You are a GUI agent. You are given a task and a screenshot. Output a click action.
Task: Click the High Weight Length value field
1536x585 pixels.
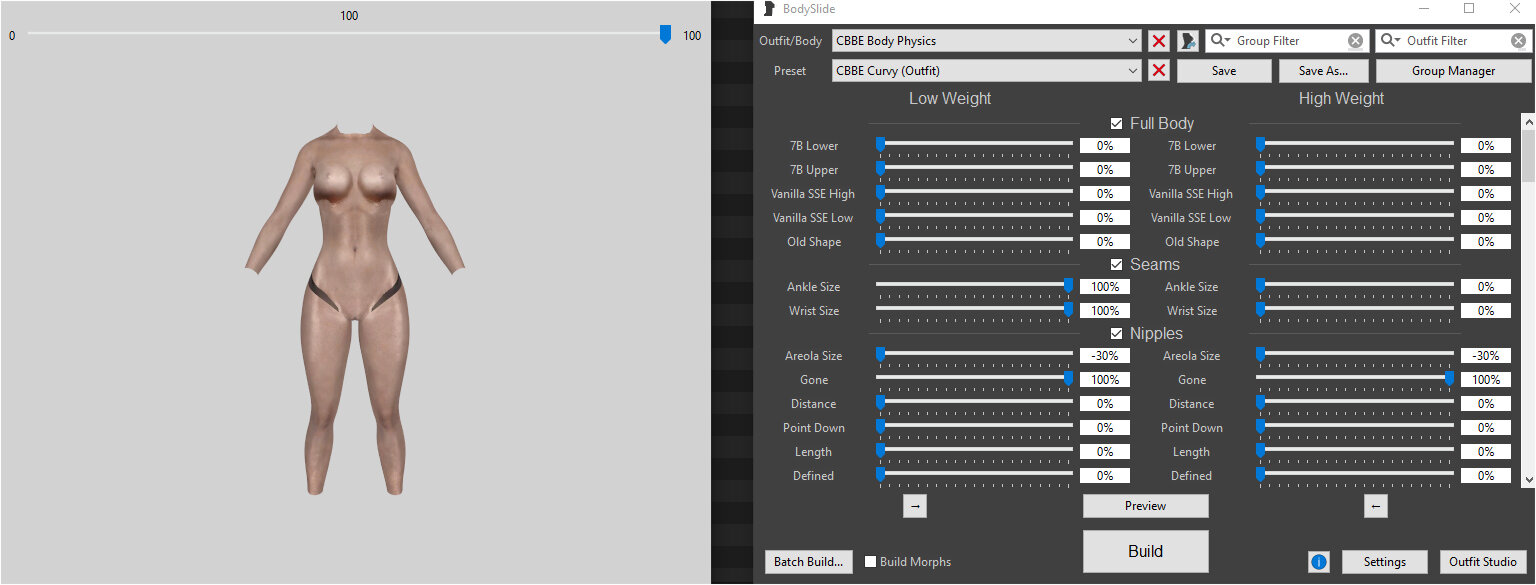point(1486,452)
